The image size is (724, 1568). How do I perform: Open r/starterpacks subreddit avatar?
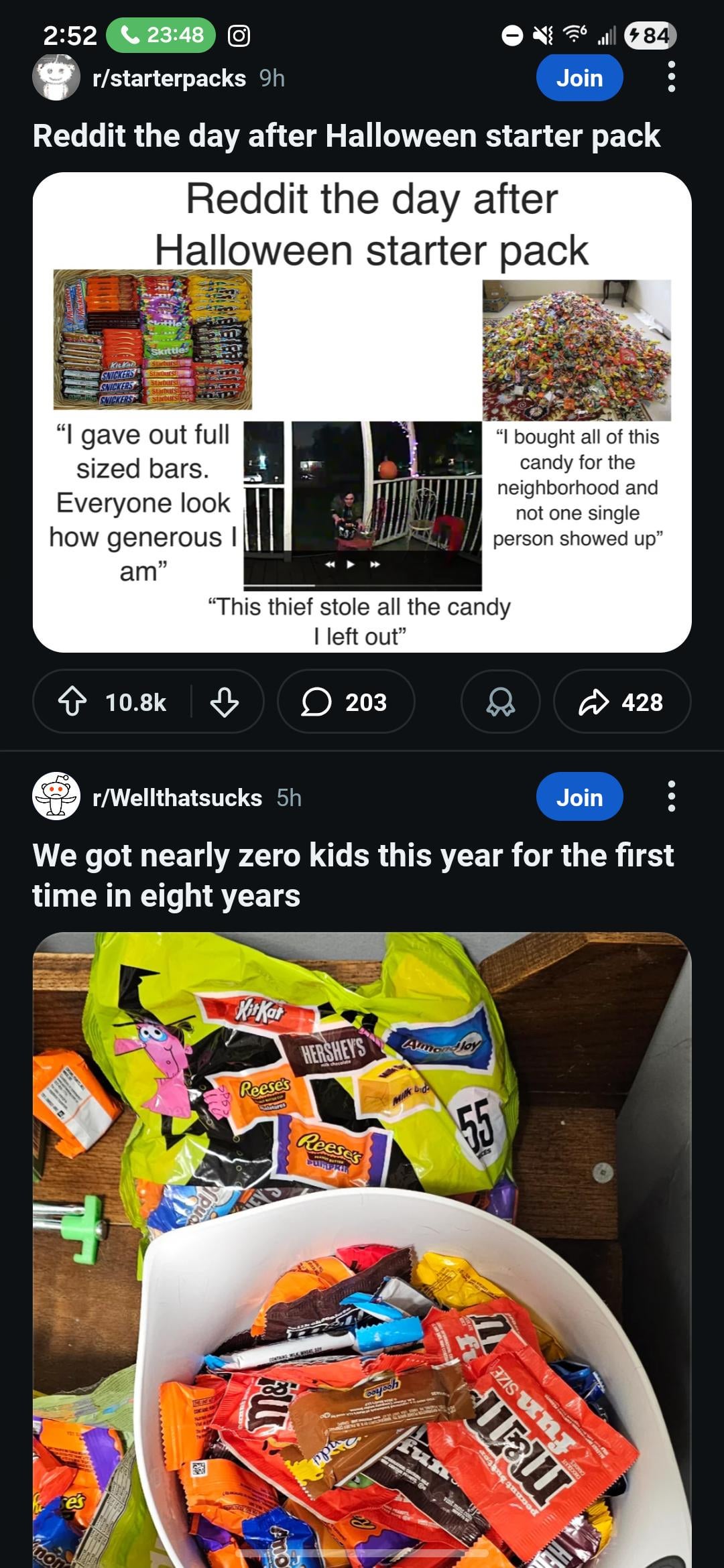coord(56,77)
